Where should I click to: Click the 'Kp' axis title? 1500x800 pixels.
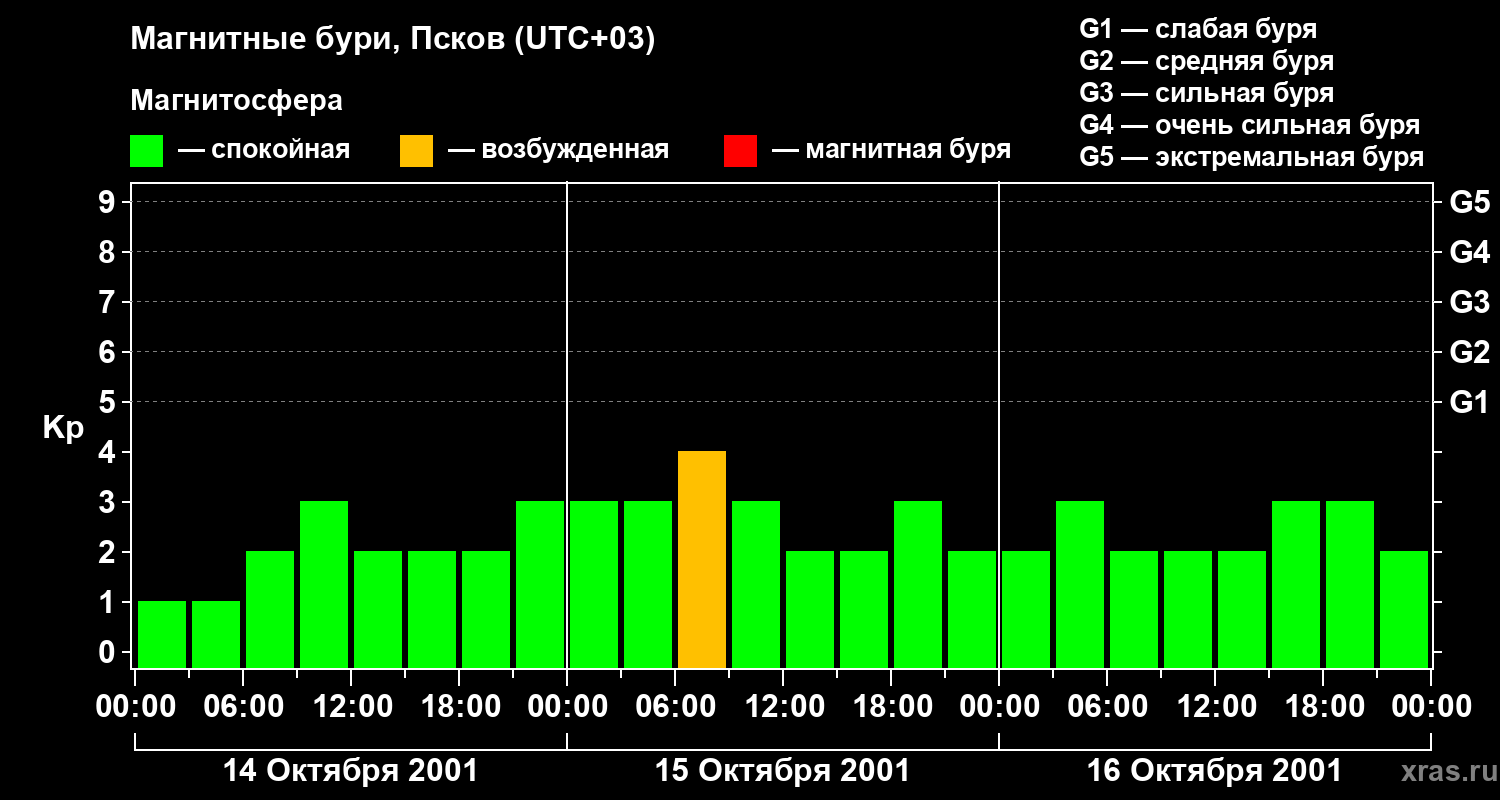click(63, 428)
